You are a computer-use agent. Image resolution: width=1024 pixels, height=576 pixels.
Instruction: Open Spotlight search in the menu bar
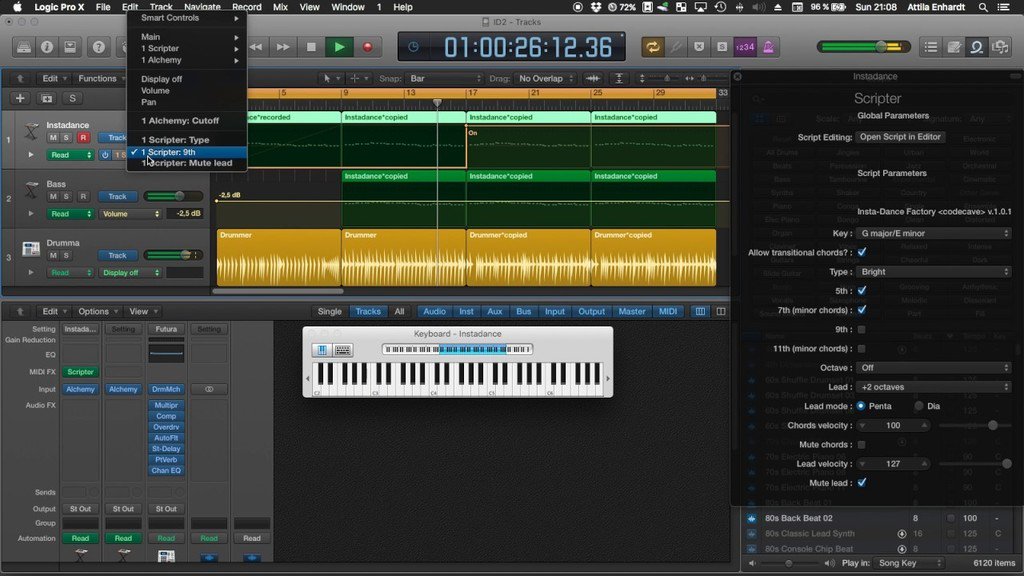click(x=983, y=7)
